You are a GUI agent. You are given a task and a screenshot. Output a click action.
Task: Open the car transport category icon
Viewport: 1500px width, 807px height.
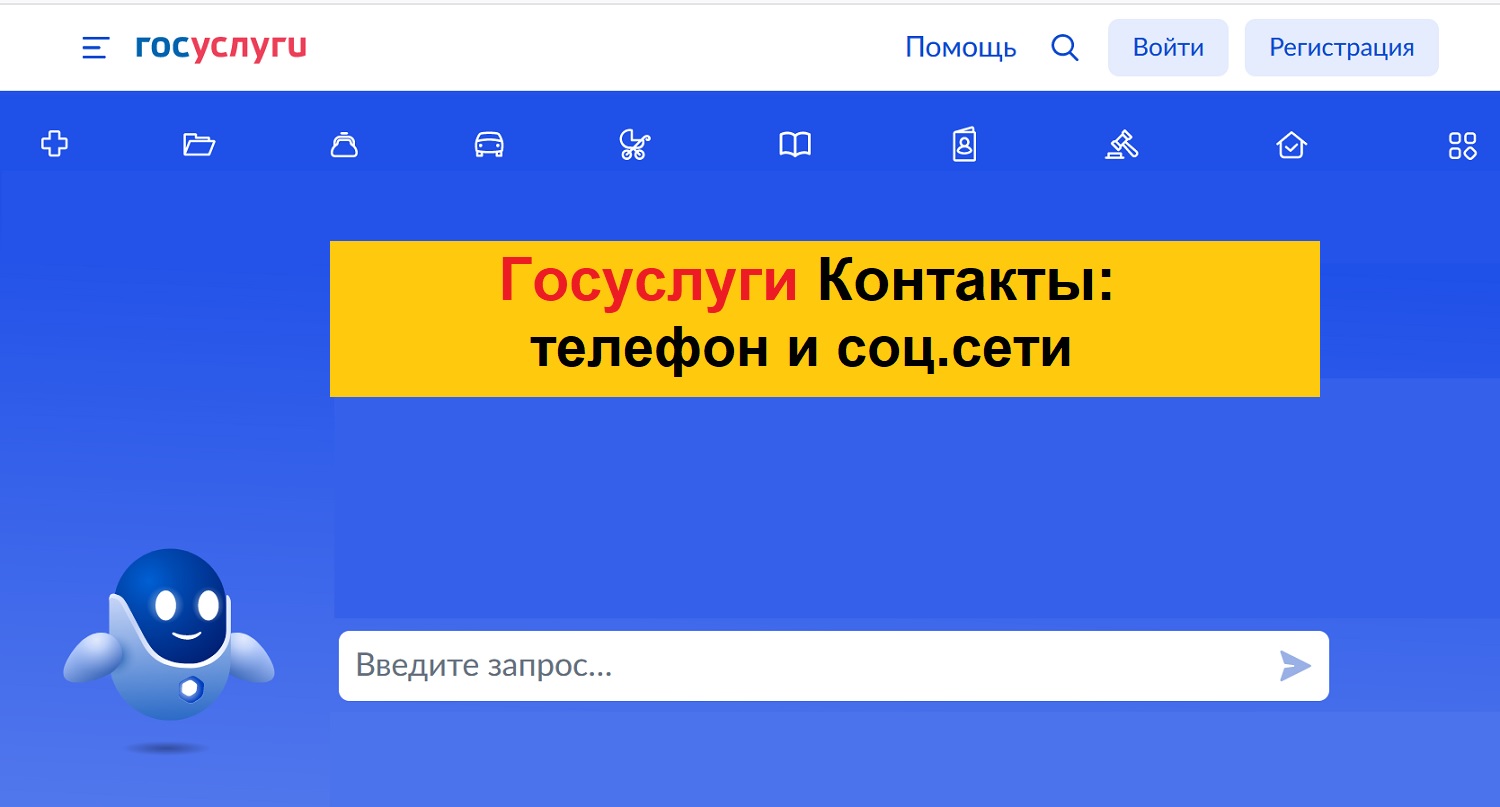tap(489, 145)
